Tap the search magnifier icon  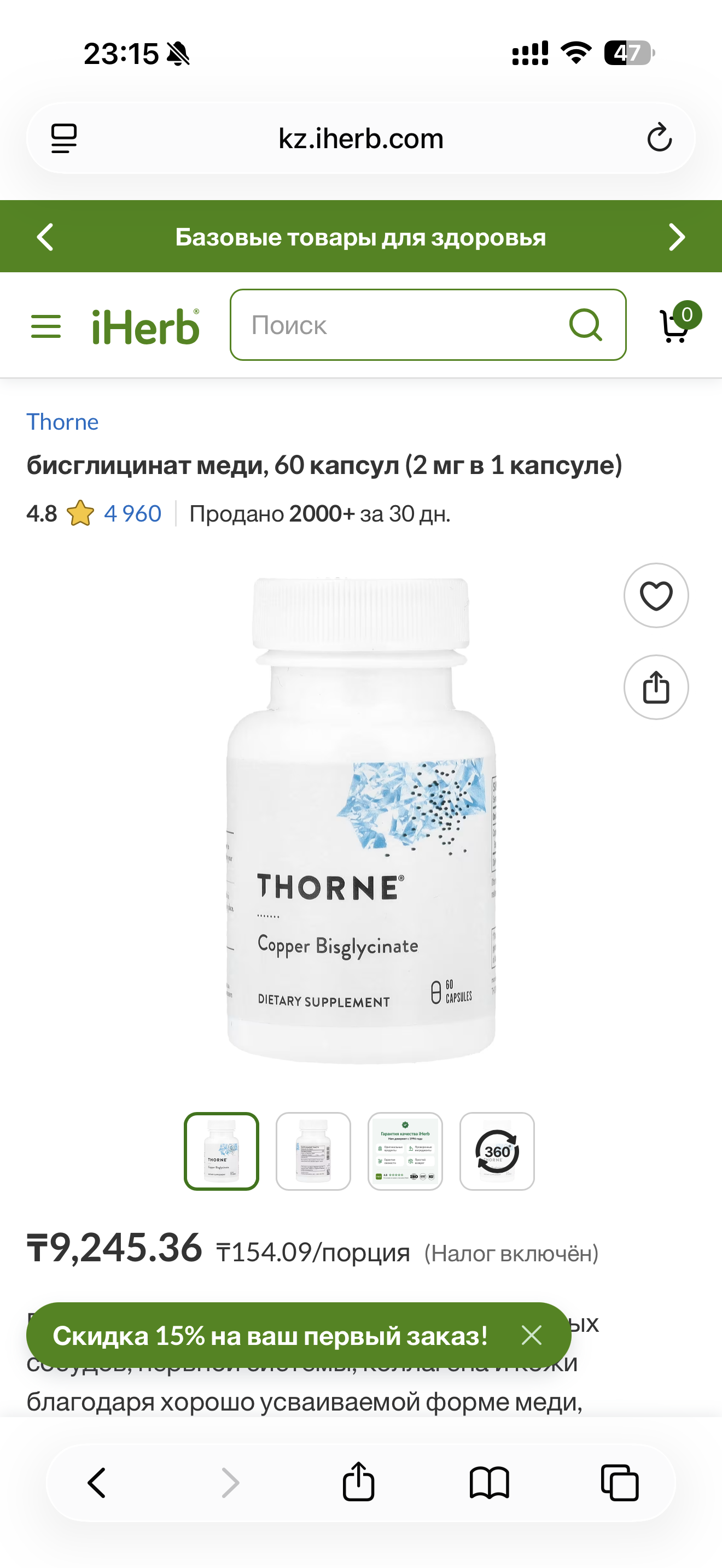[586, 324]
